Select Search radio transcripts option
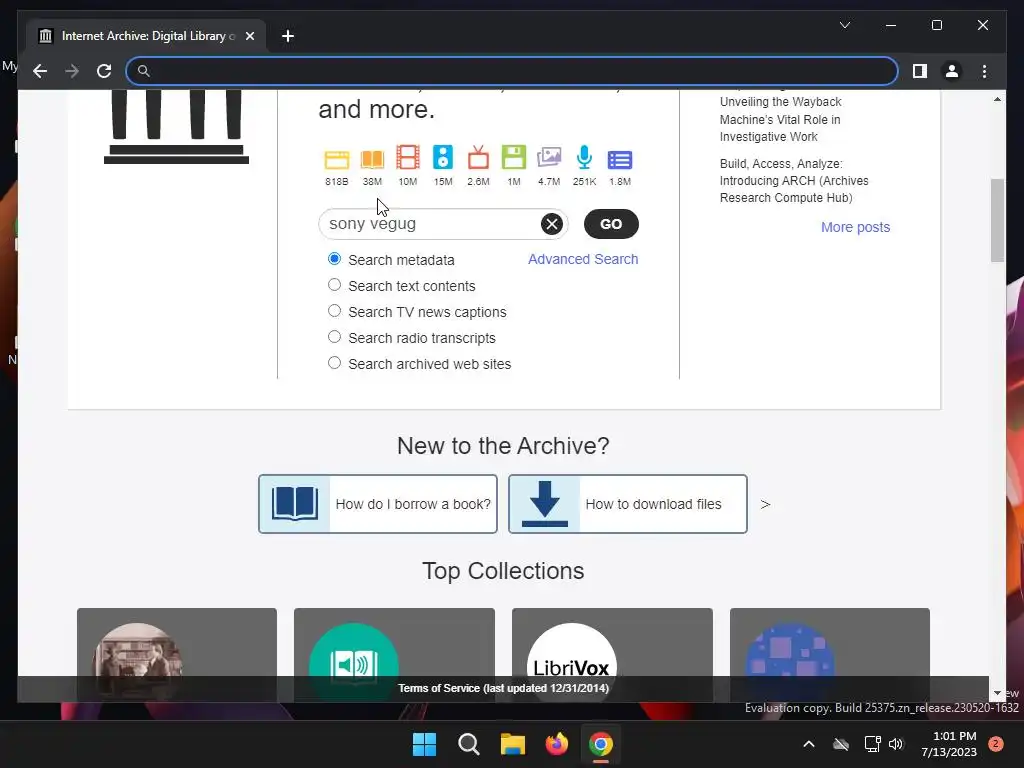 334,337
